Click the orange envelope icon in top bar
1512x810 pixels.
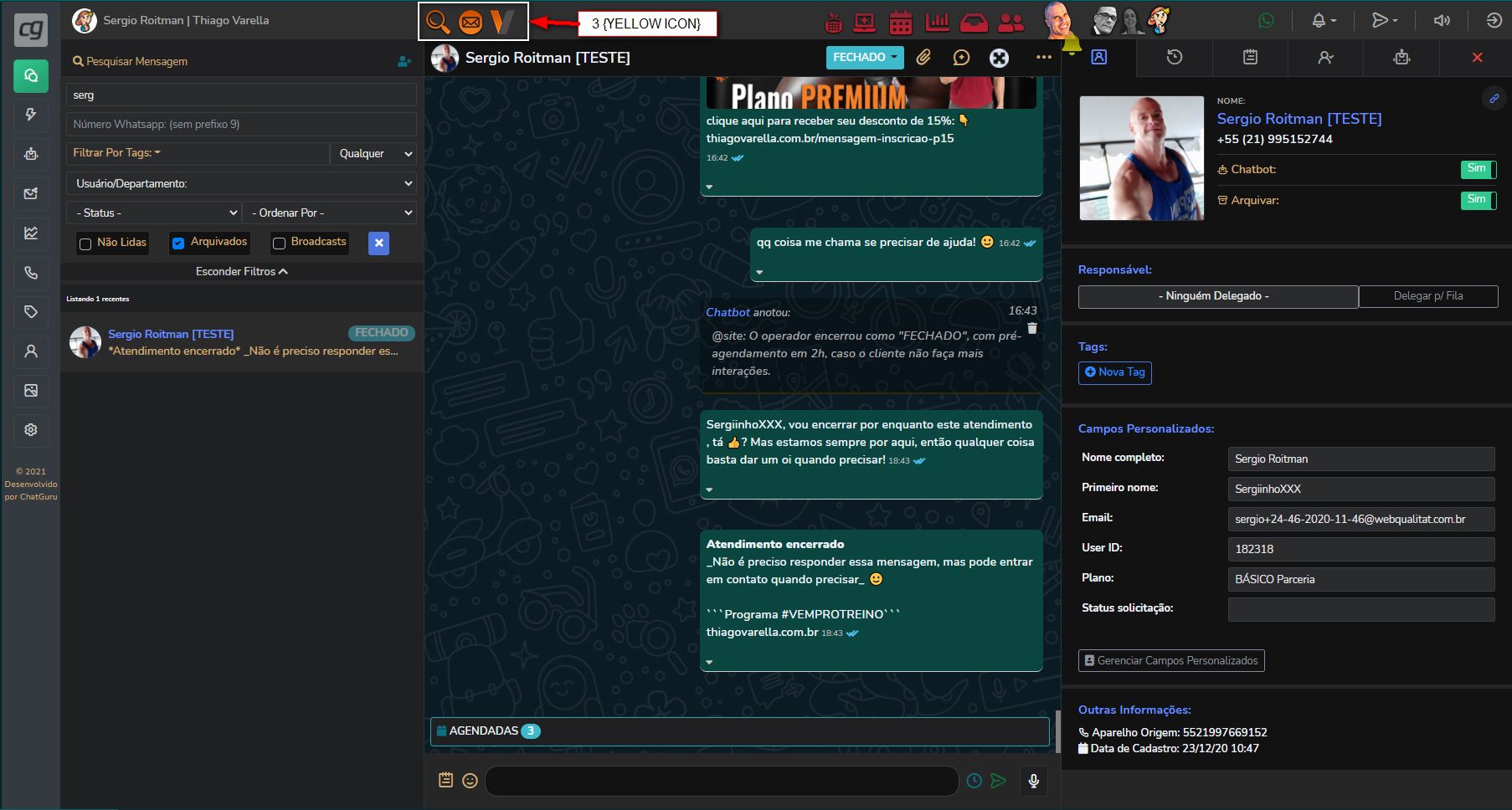[x=471, y=22]
